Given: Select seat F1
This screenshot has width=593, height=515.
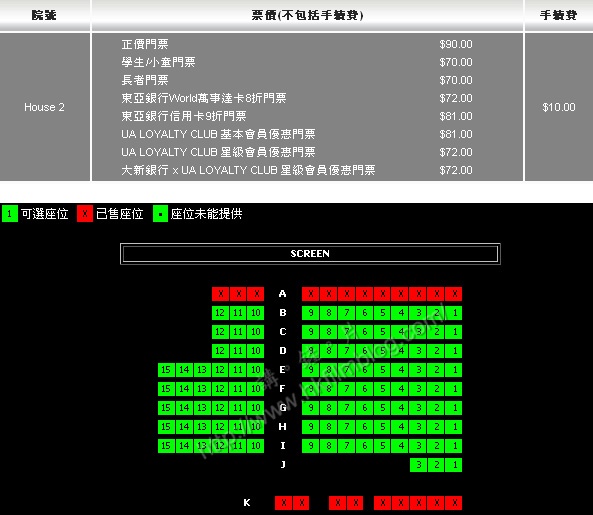Looking at the screenshot, I should point(455,389).
